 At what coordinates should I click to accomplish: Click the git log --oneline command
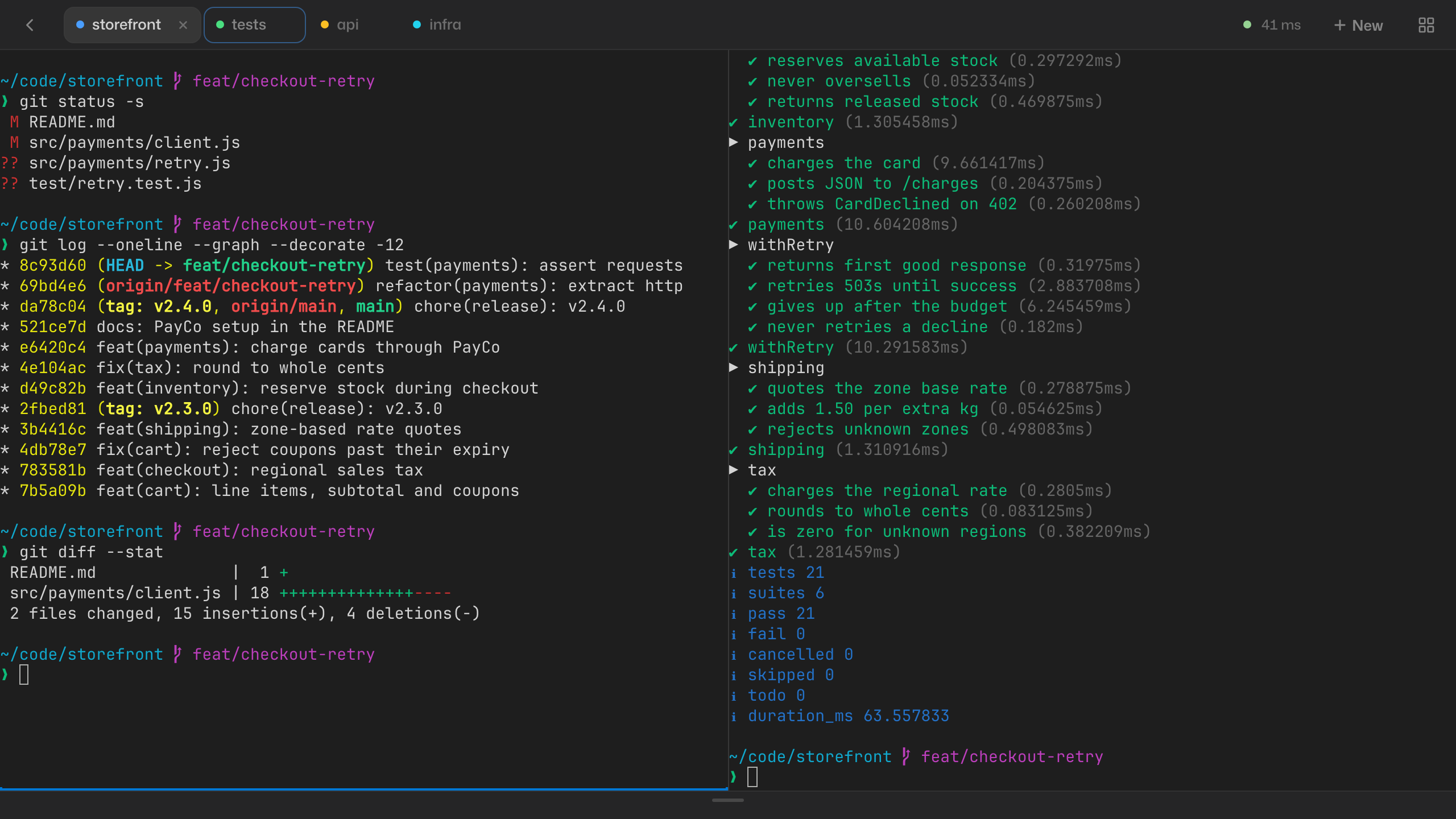click(x=212, y=245)
